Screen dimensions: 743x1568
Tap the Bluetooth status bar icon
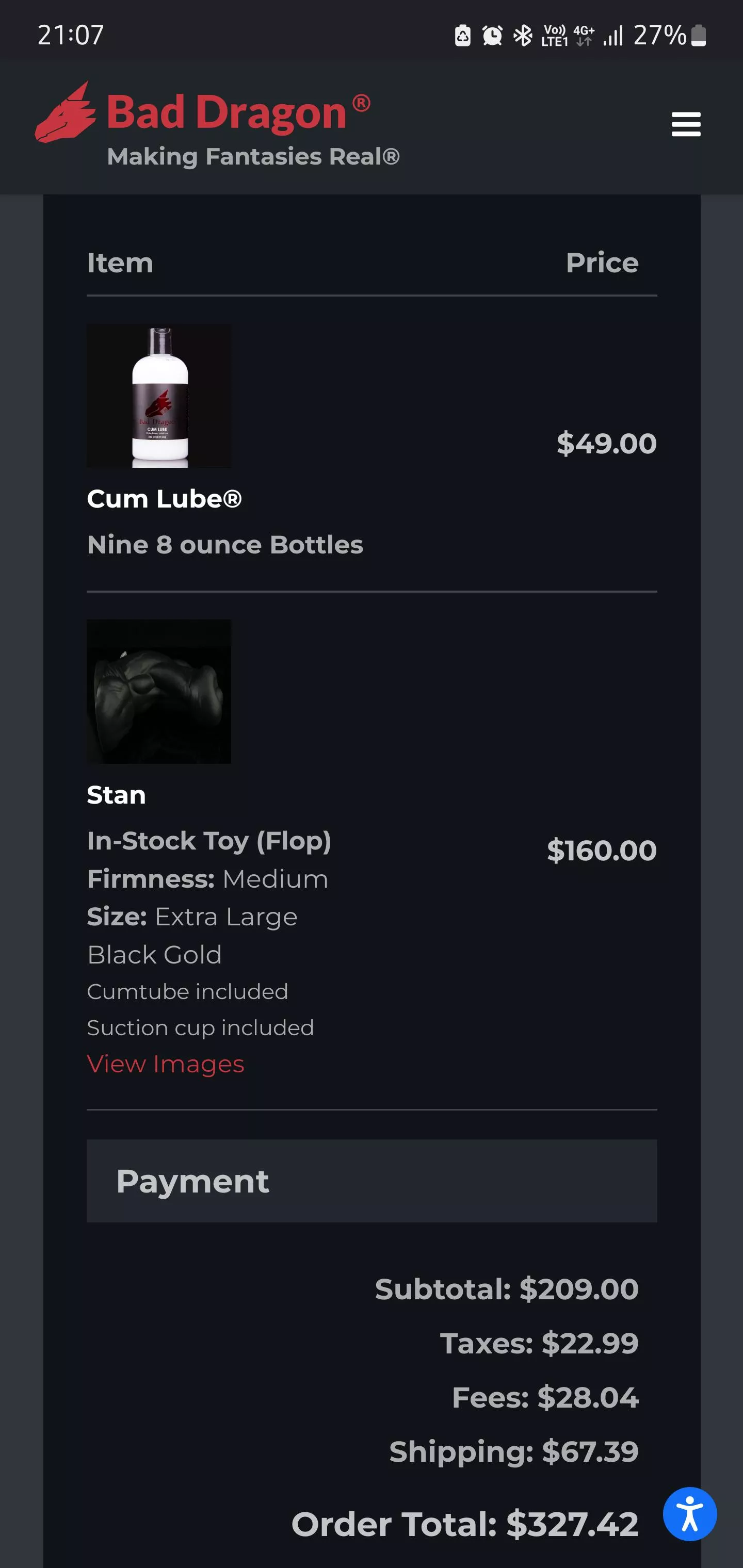(523, 35)
